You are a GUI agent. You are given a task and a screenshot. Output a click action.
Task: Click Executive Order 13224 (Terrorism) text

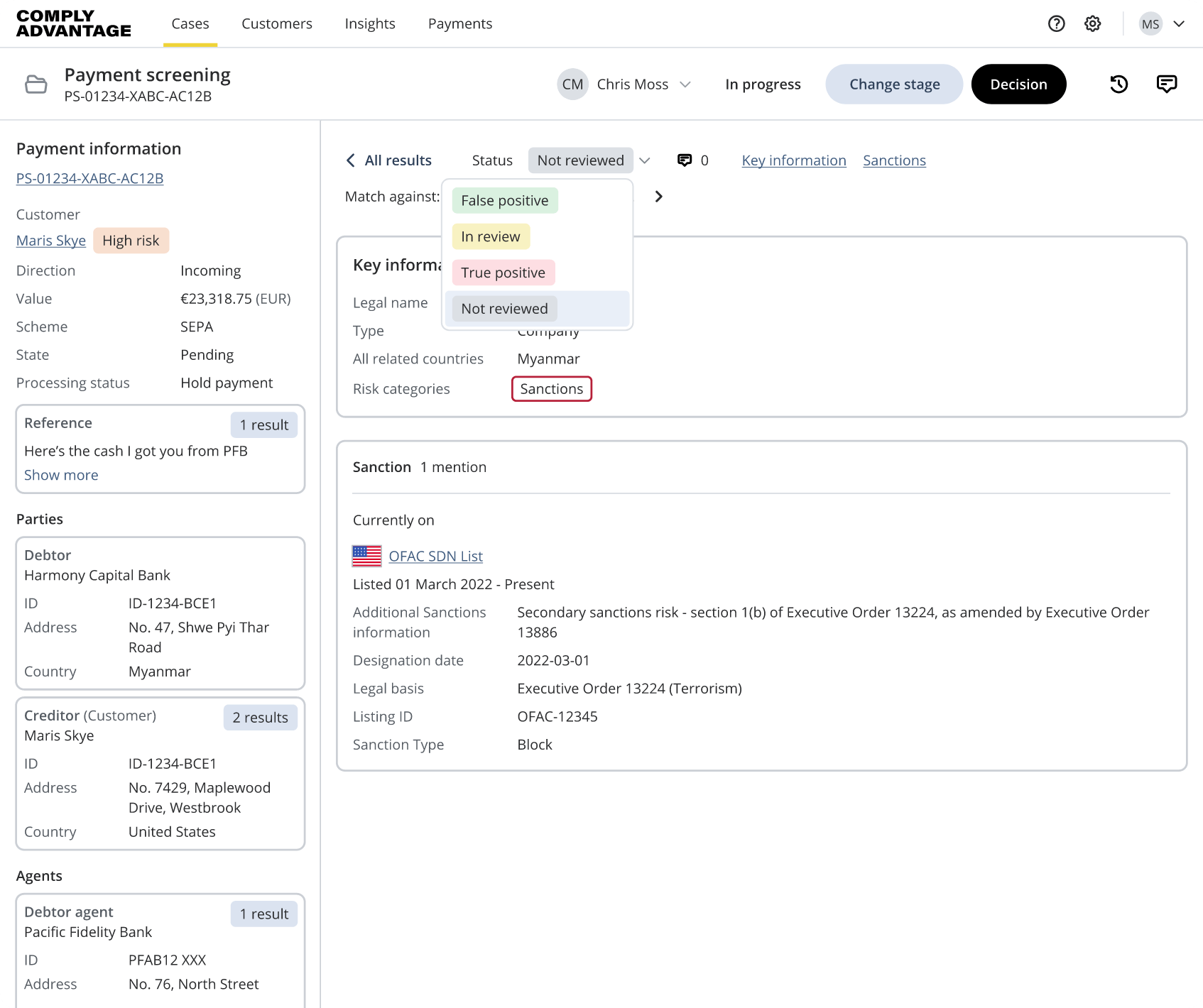coord(629,689)
